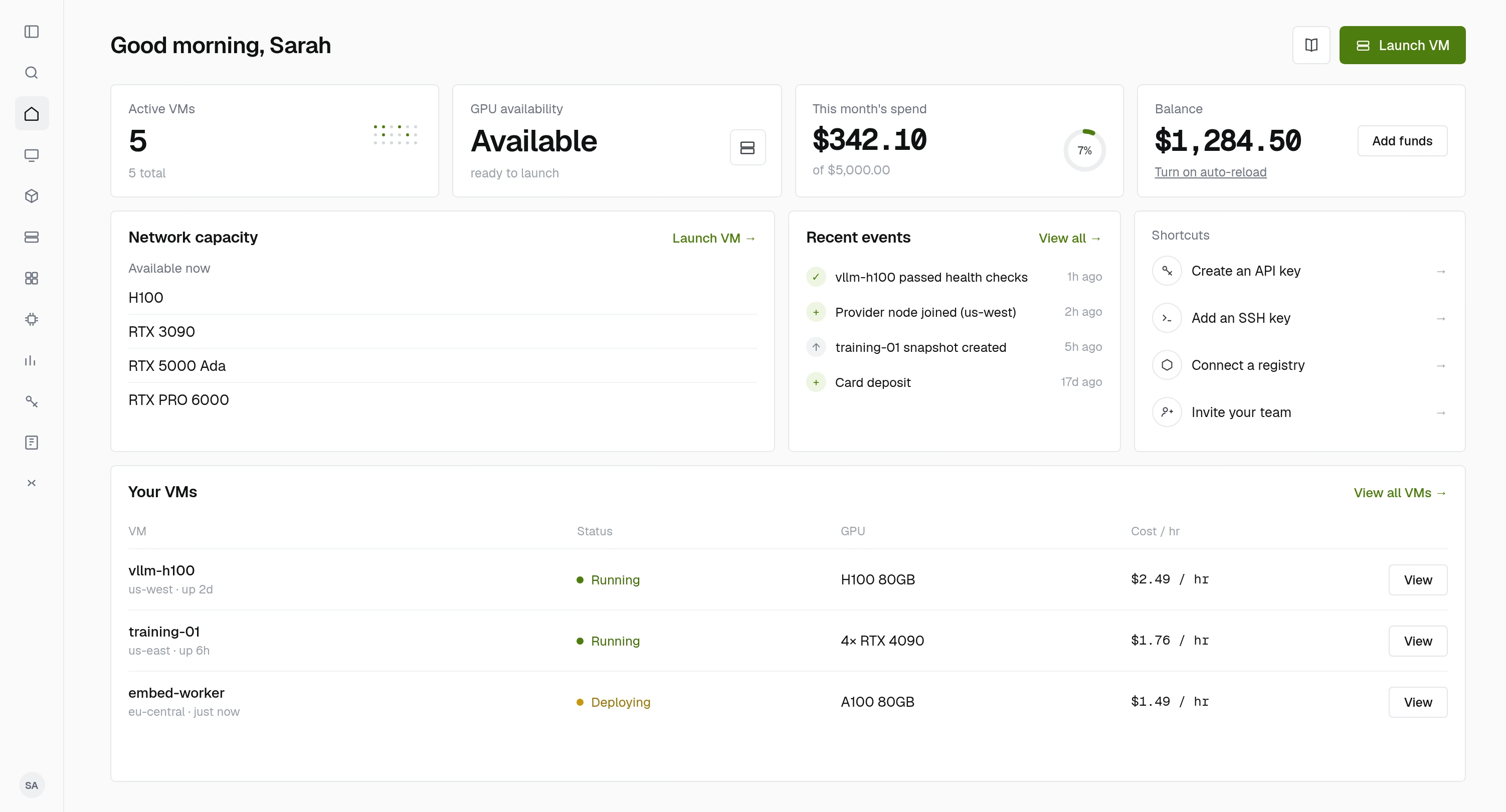This screenshot has height=812, width=1506.
Task: Click the Deploying status of embed-worker
Action: (x=613, y=702)
